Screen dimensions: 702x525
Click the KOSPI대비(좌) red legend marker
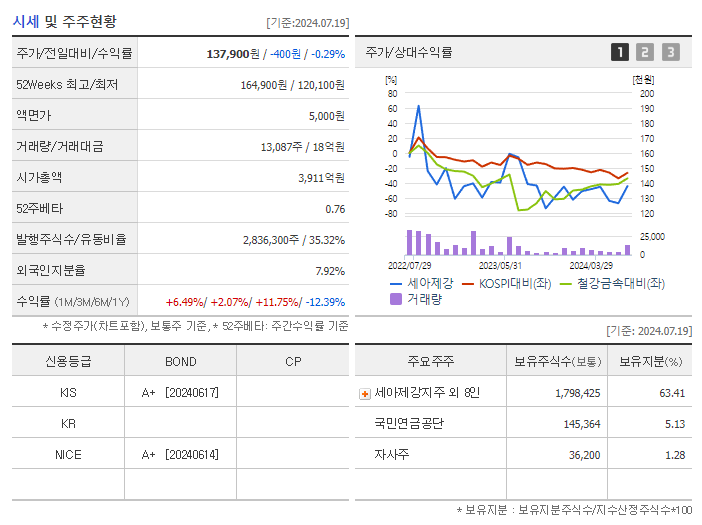click(x=468, y=284)
